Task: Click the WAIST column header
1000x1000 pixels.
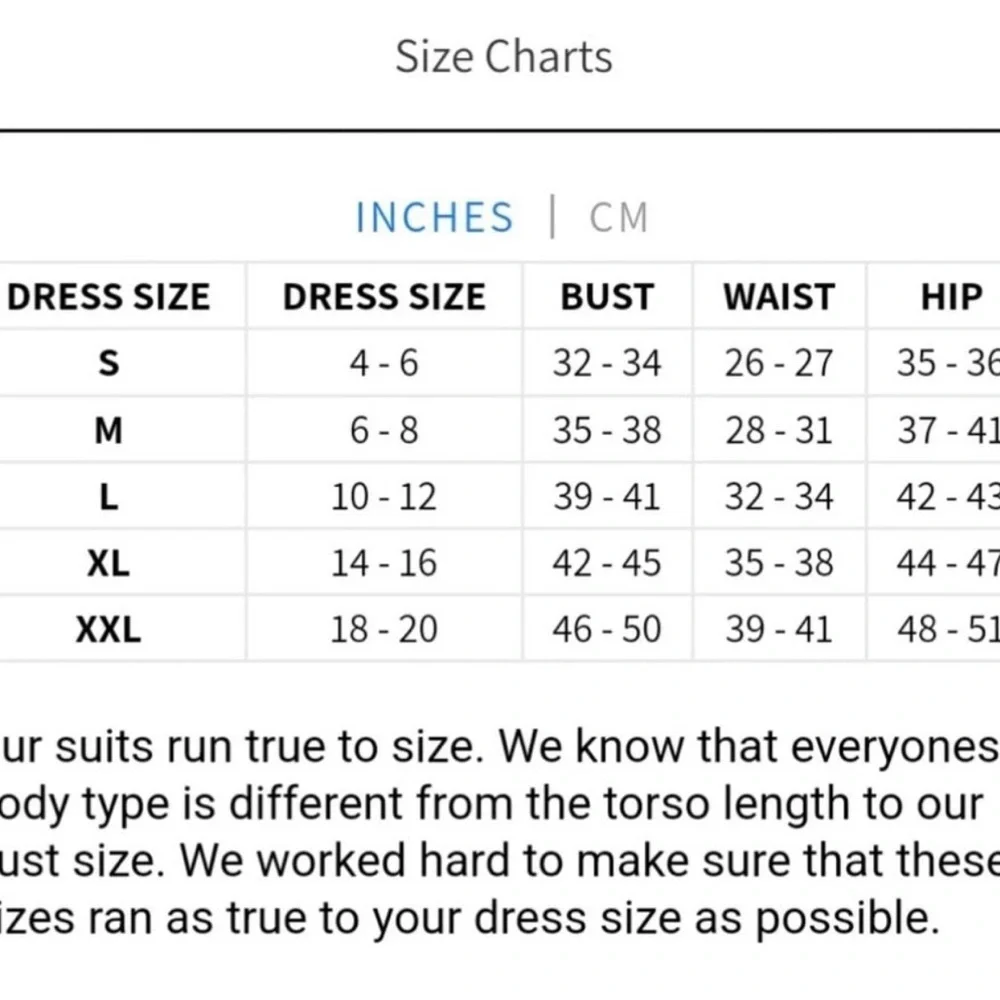Action: (x=779, y=297)
